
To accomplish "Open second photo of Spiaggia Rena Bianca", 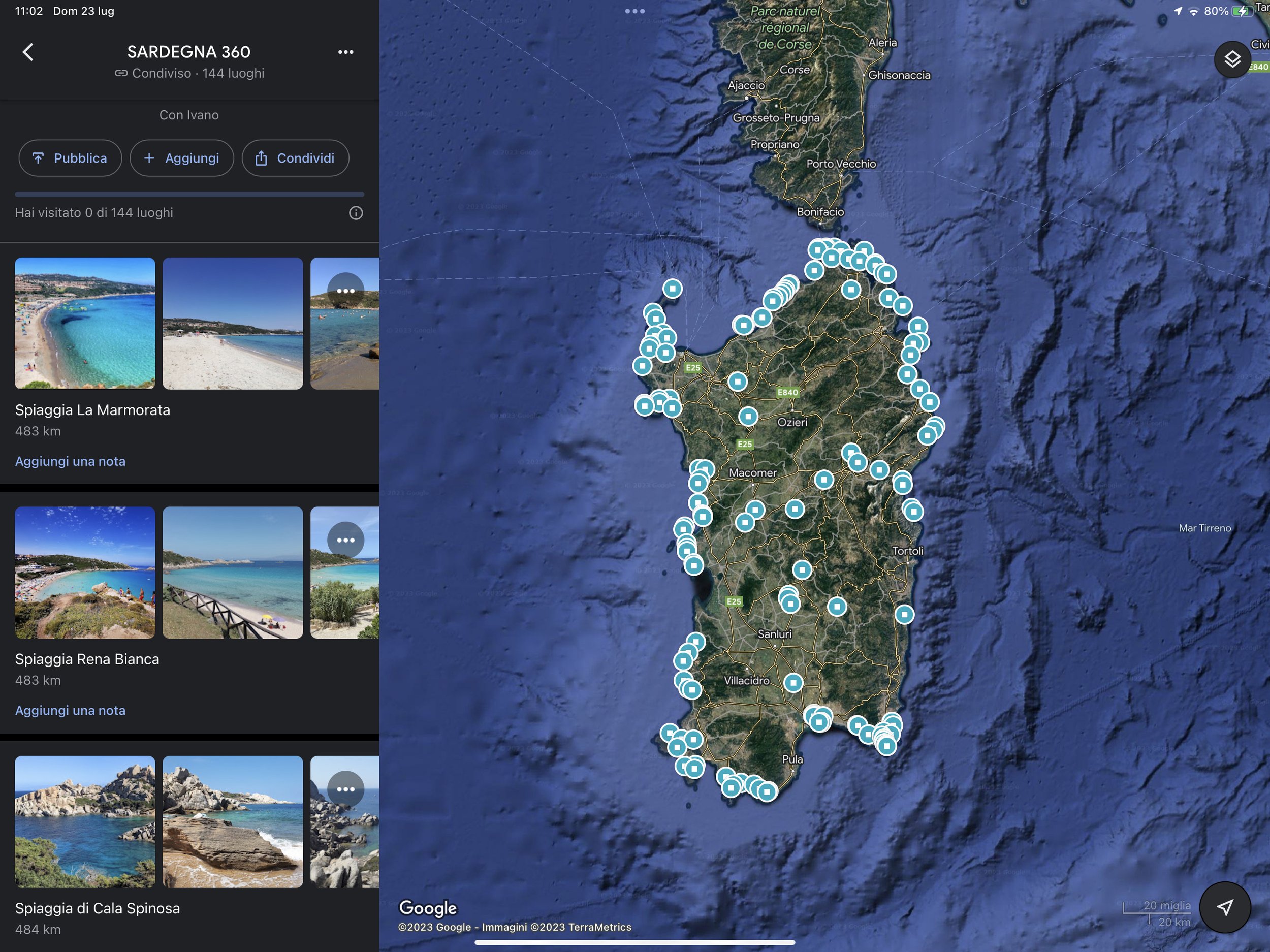I will point(233,573).
